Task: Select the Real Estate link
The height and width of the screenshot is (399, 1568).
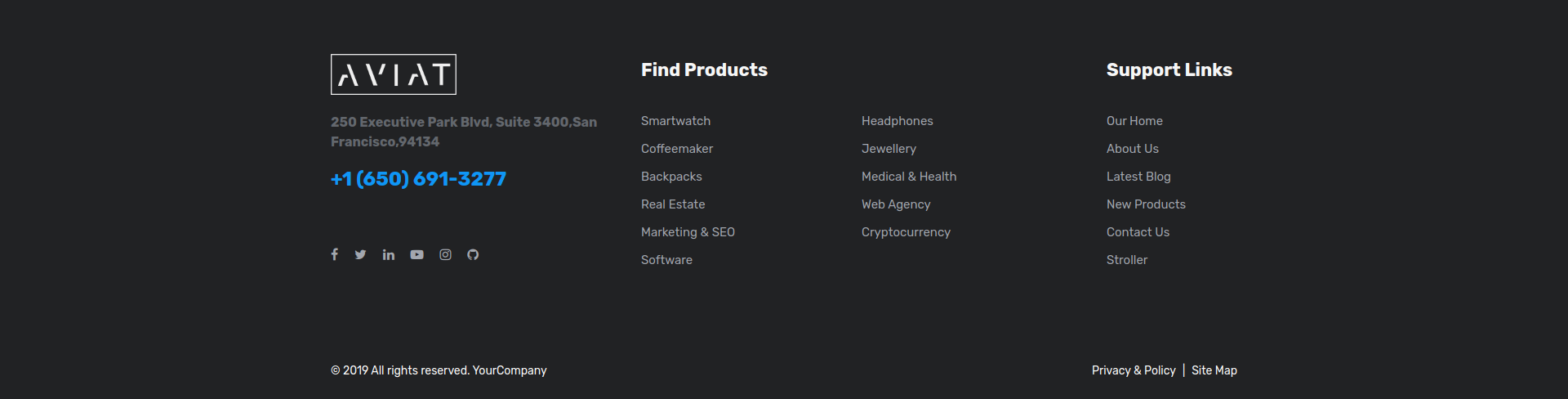Action: click(672, 204)
